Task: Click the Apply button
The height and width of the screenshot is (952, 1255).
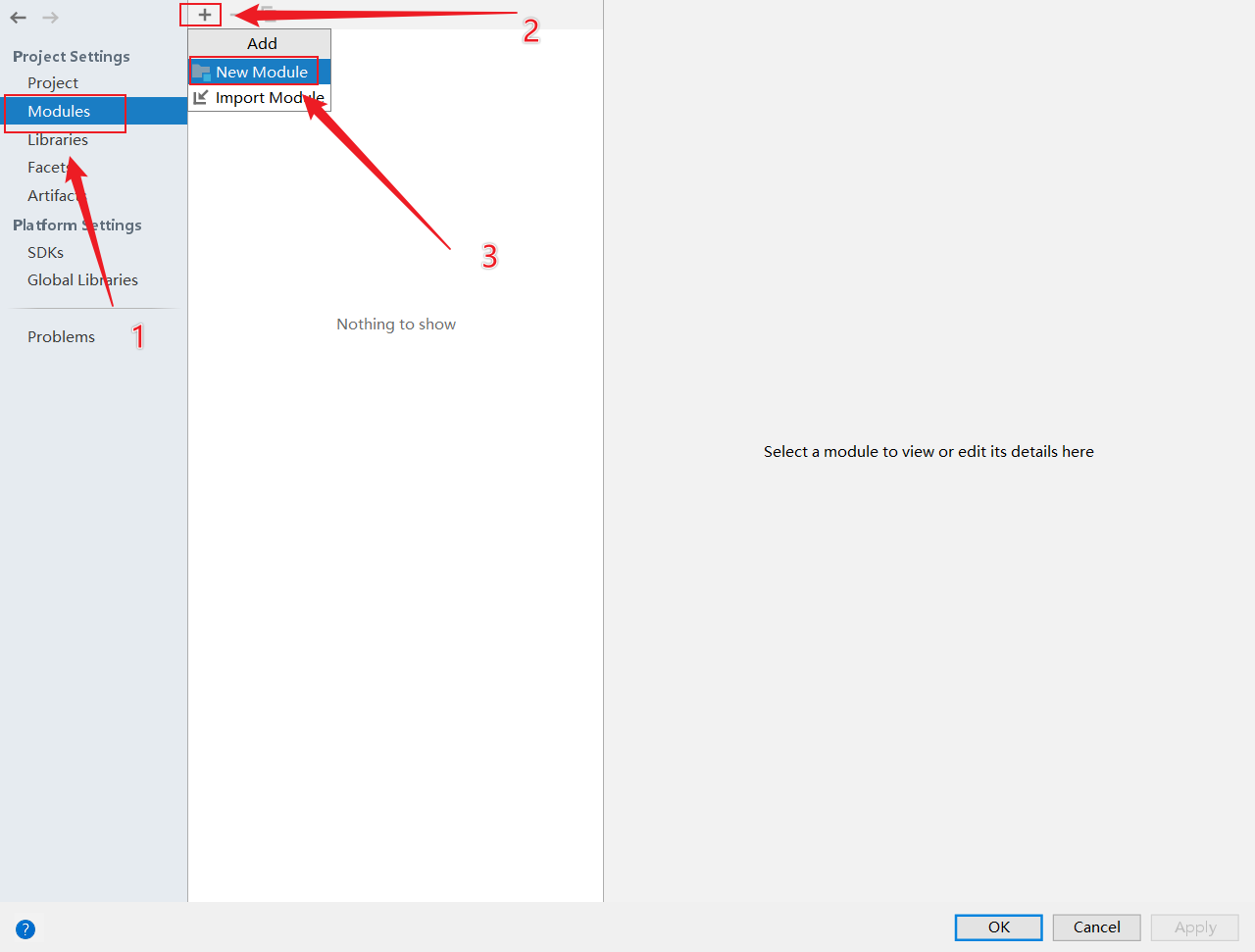Action: click(1194, 927)
